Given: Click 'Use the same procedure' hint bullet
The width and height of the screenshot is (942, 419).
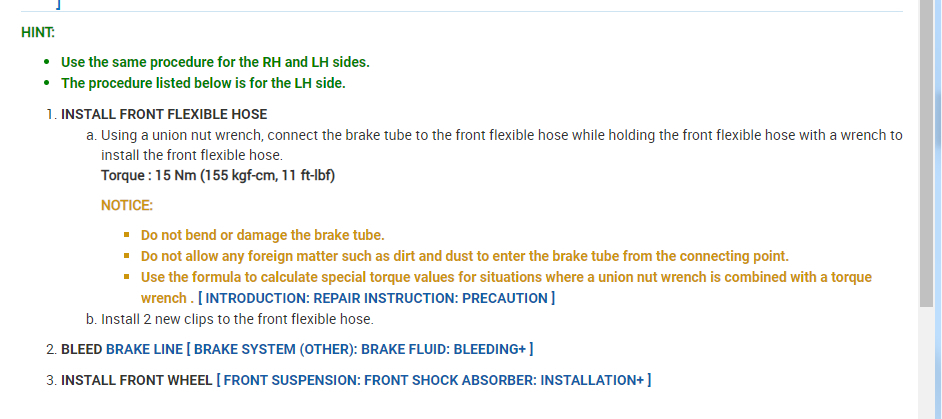Looking at the screenshot, I should point(215,62).
